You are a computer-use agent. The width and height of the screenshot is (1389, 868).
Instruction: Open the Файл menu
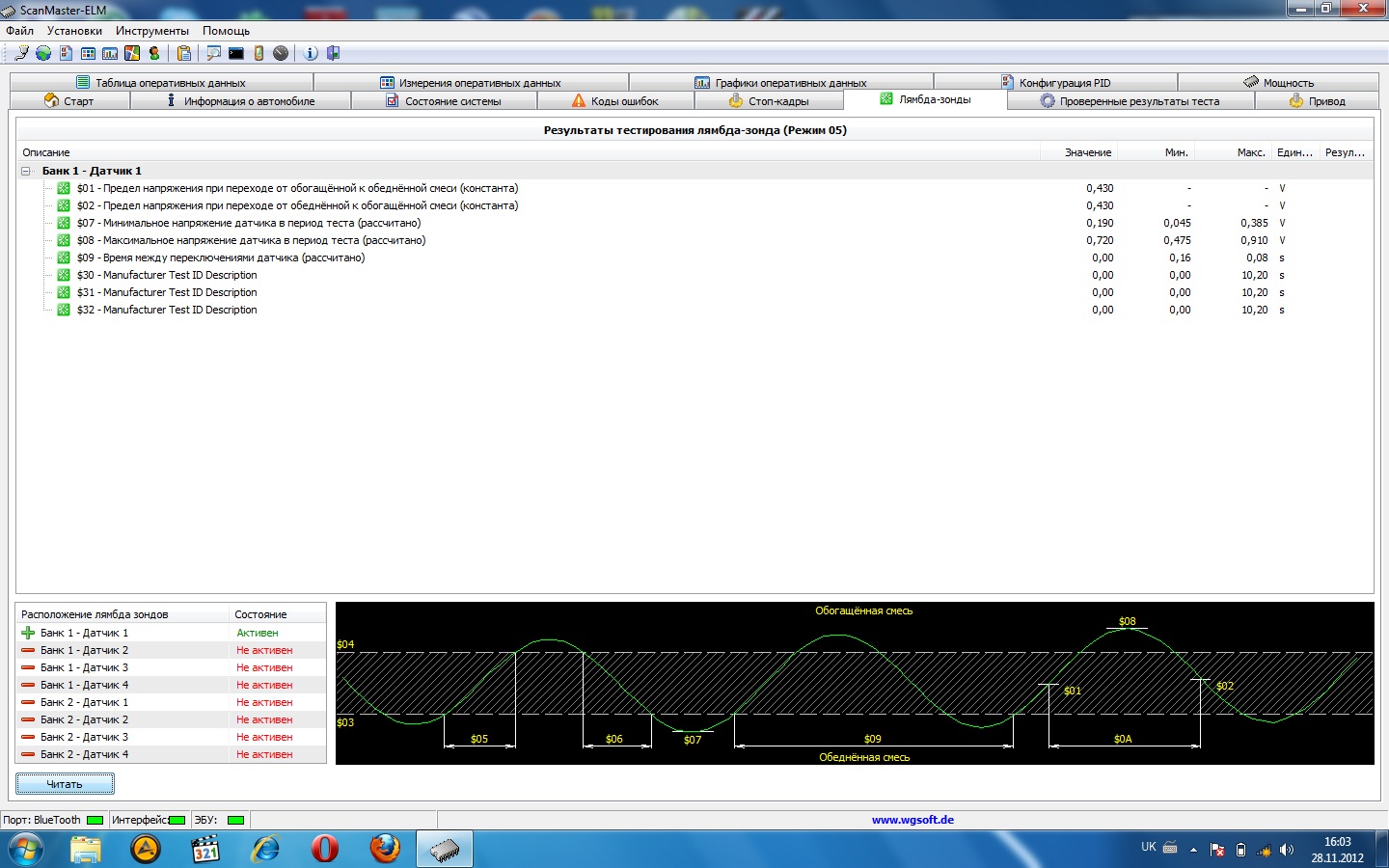pos(19,31)
